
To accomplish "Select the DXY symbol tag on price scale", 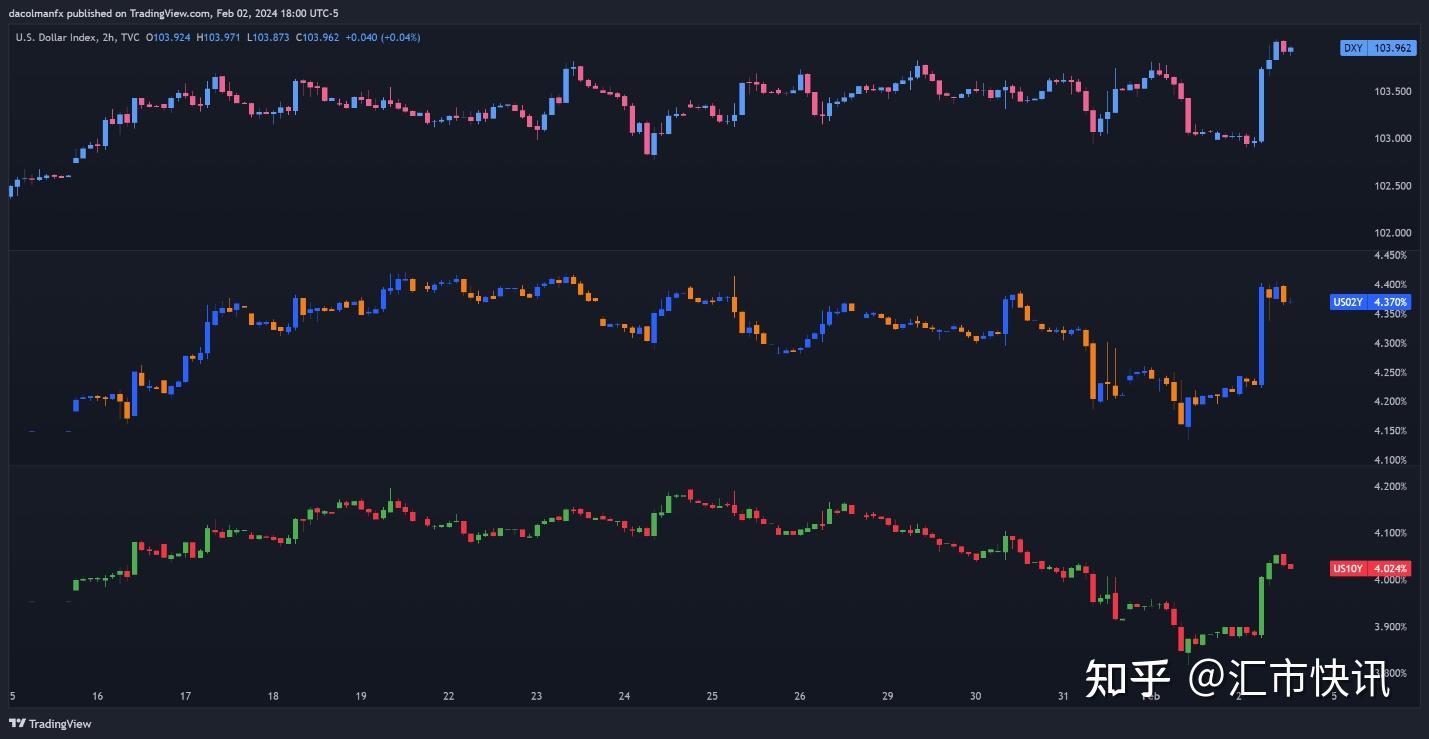I will [x=1354, y=48].
